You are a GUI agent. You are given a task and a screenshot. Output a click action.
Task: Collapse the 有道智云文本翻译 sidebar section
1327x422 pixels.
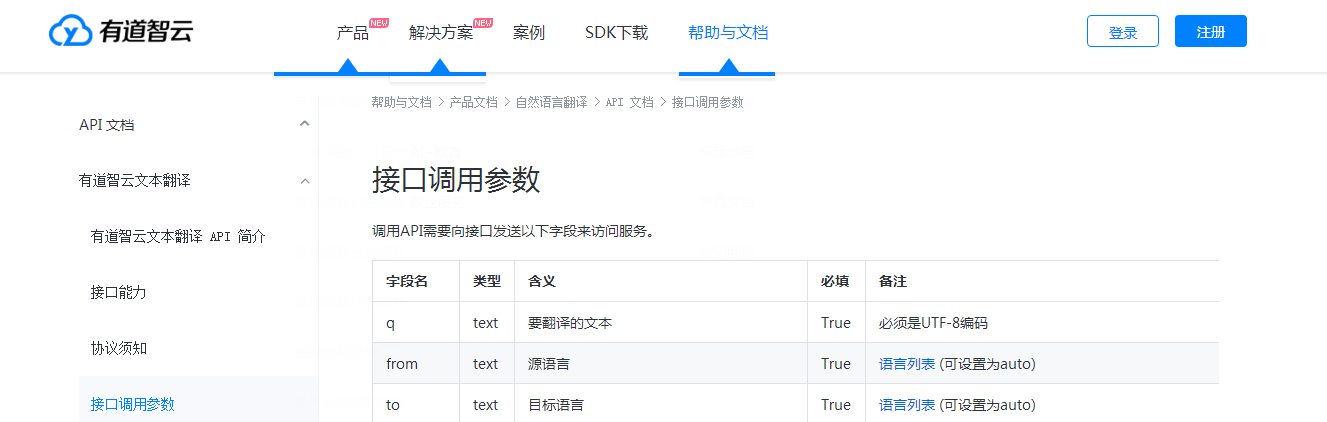pyautogui.click(x=304, y=181)
